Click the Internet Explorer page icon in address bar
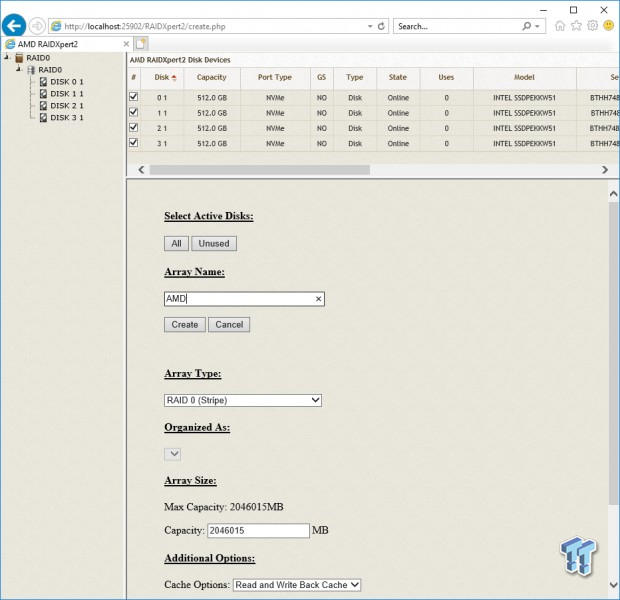620x600 pixels. [x=57, y=26]
